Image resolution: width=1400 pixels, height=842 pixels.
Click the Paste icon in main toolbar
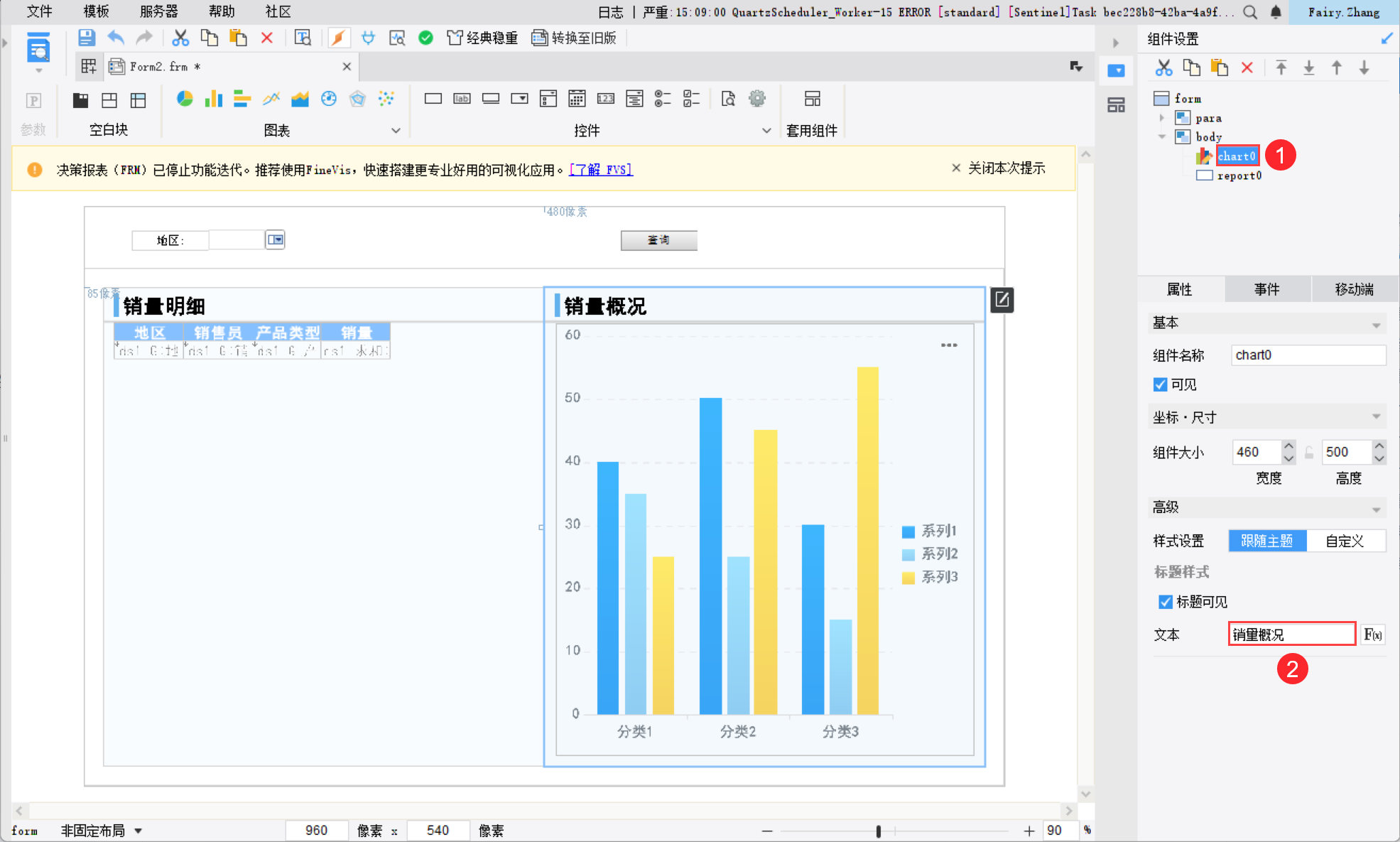(x=239, y=38)
